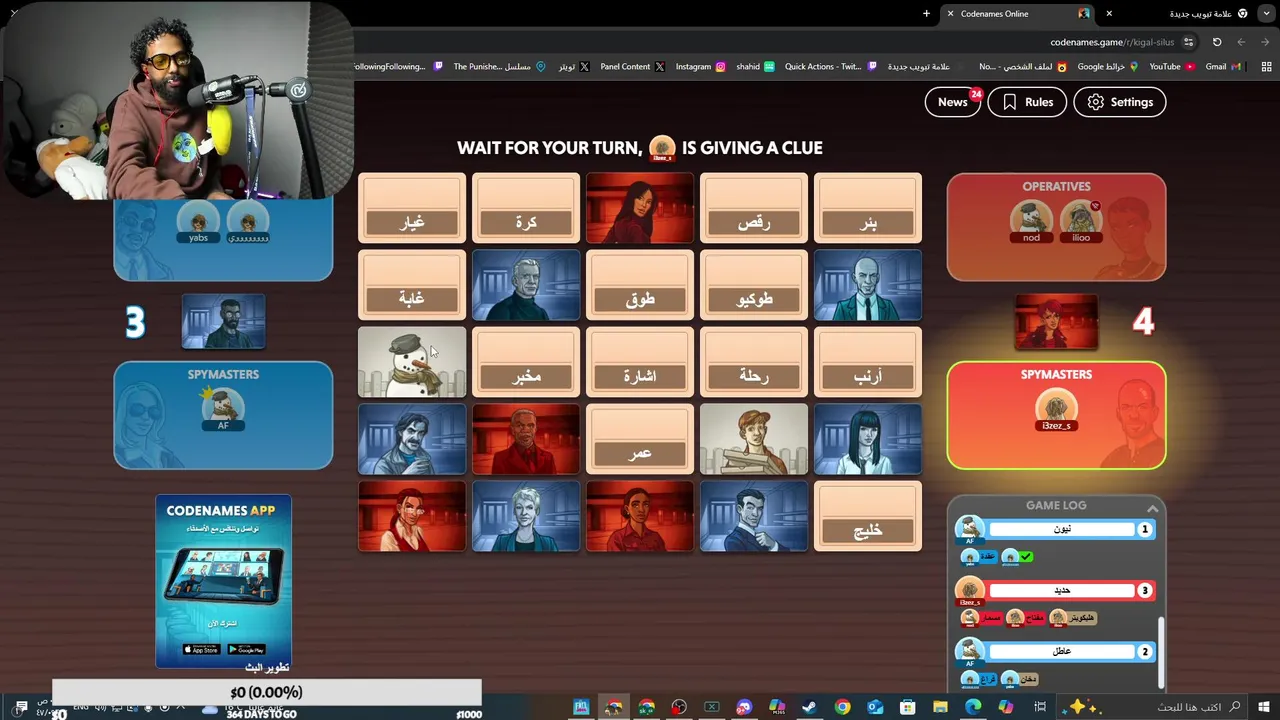Click ilioo avatar in red operatives
The image size is (1280, 720).
point(1081,221)
